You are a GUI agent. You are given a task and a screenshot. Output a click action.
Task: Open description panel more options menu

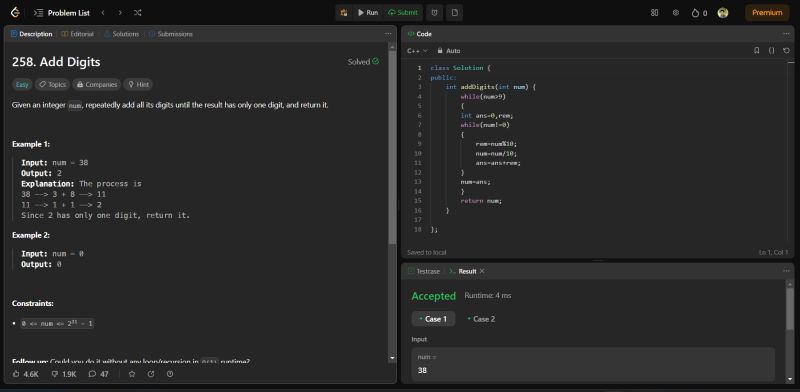(x=388, y=34)
